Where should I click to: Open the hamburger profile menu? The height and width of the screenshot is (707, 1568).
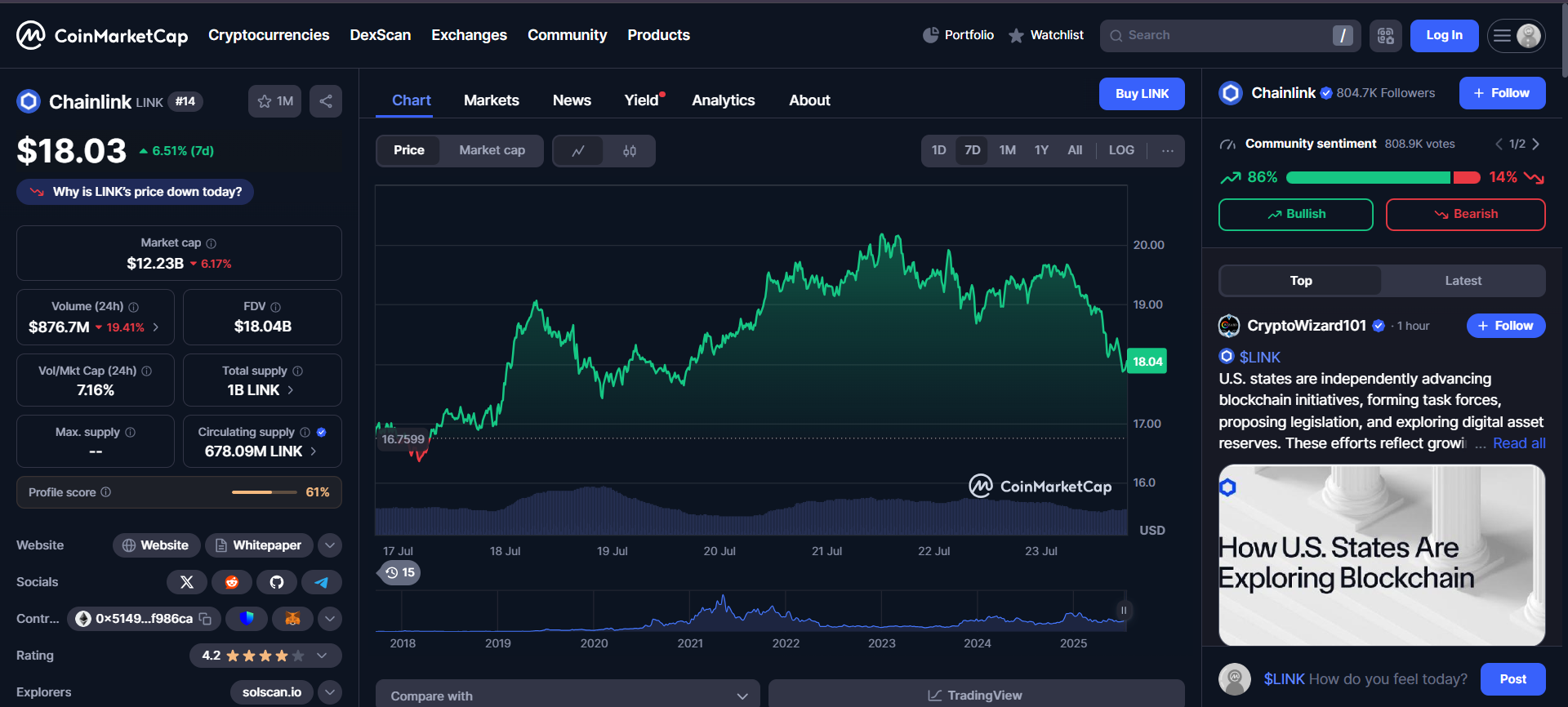pos(1516,36)
